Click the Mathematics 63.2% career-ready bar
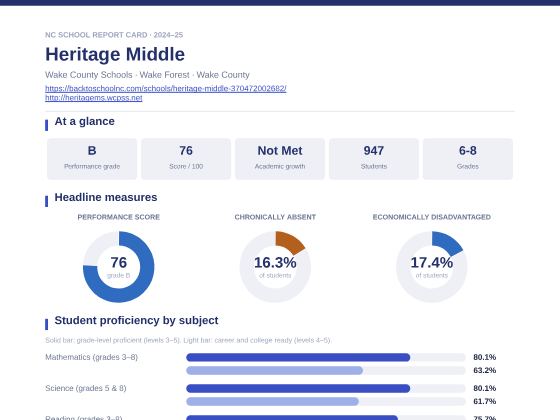The width and height of the screenshot is (560, 420). pos(326,370)
